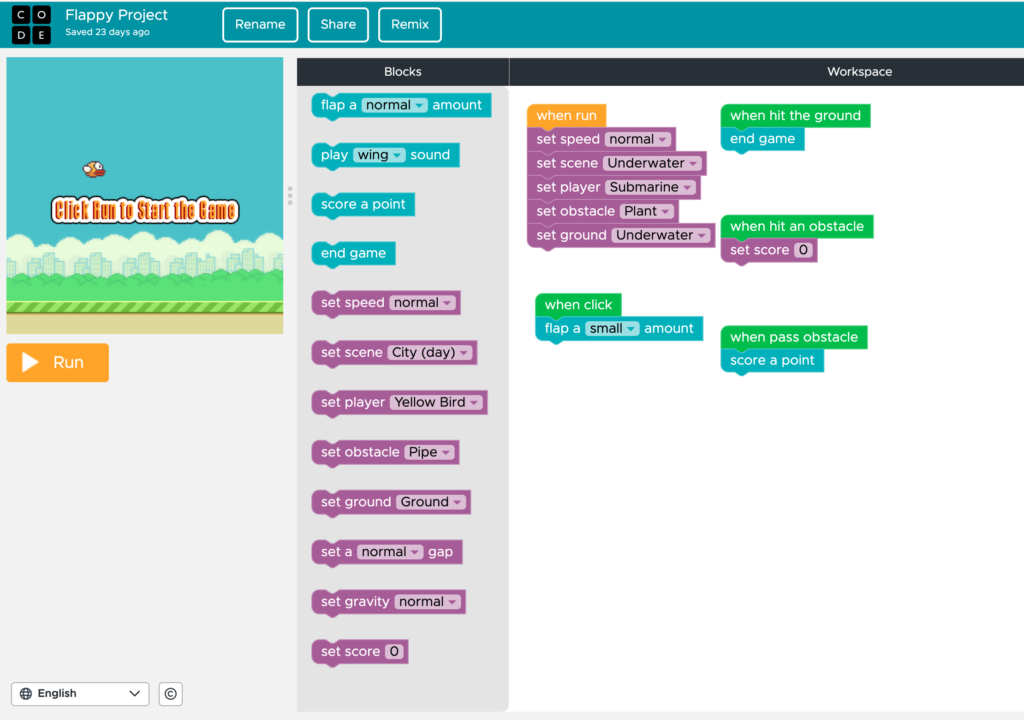
Task: Click the globe icon in language selector
Action: (x=26, y=693)
